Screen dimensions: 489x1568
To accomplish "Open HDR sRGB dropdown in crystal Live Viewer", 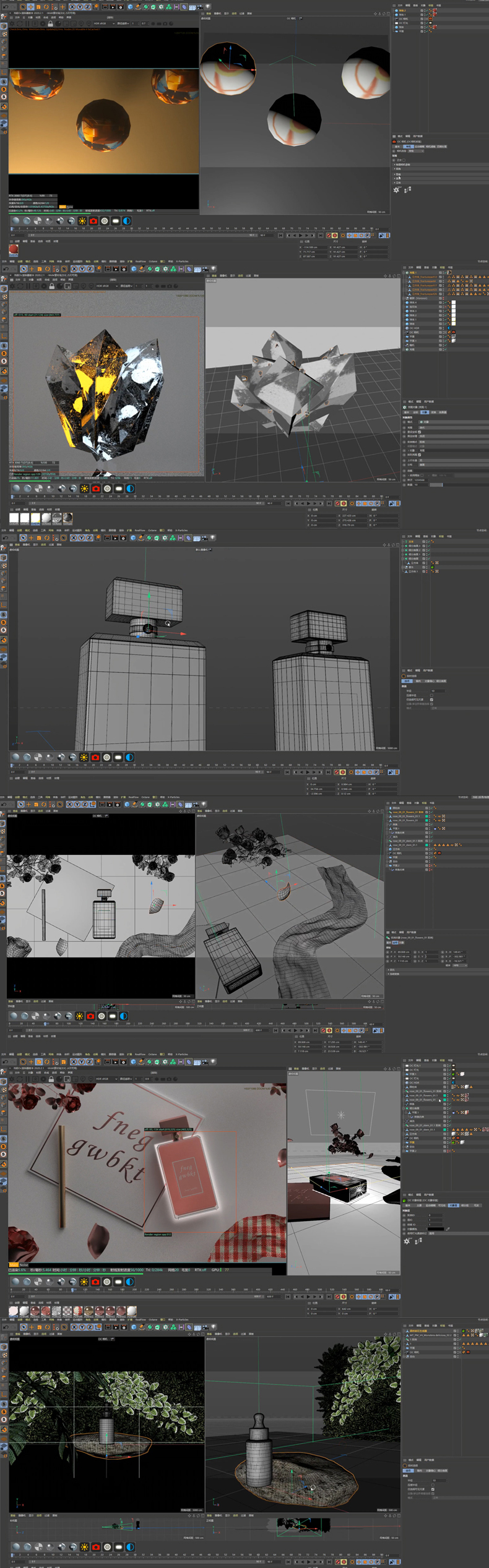I will 105,286.
